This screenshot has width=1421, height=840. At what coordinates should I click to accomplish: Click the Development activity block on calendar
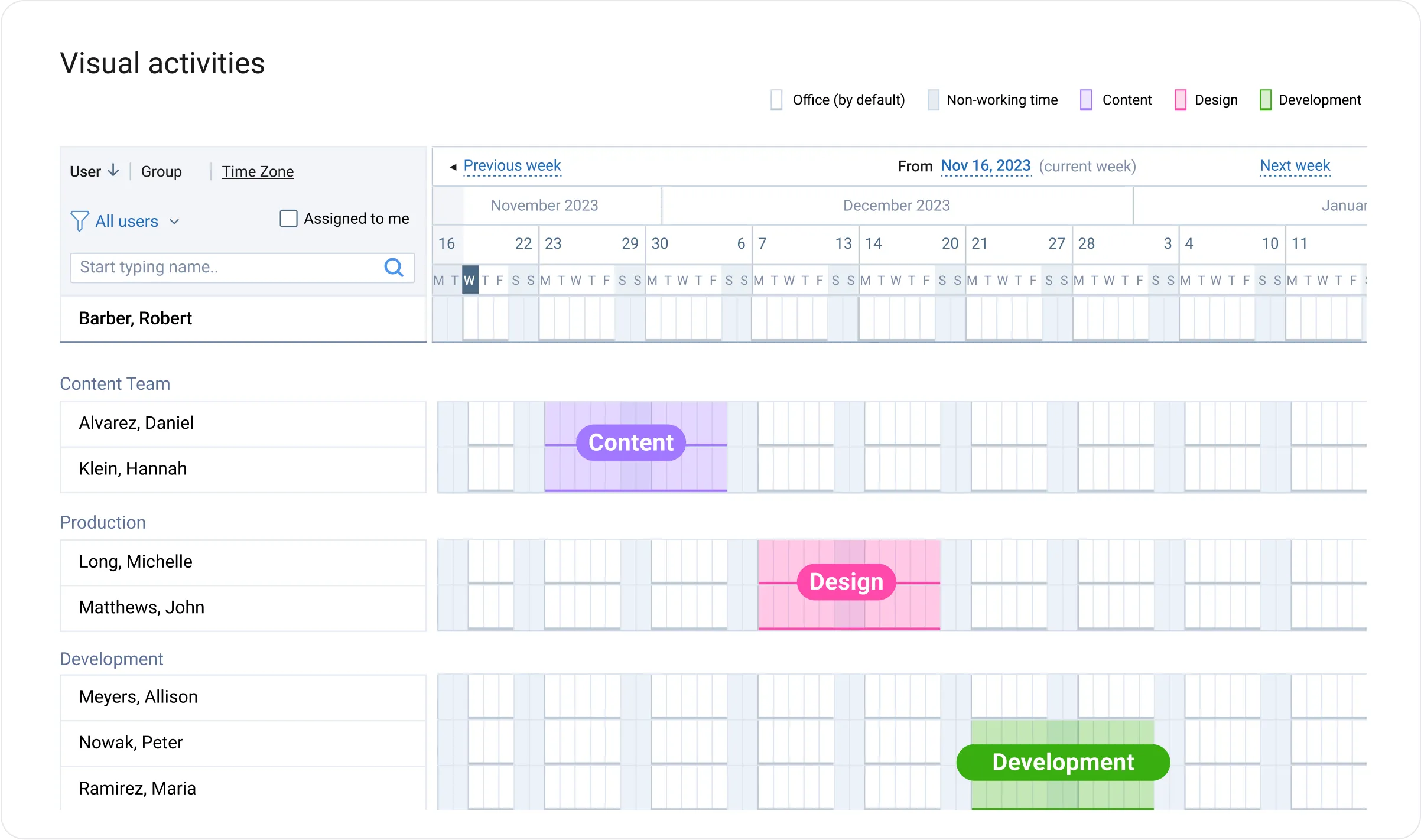1062,762
